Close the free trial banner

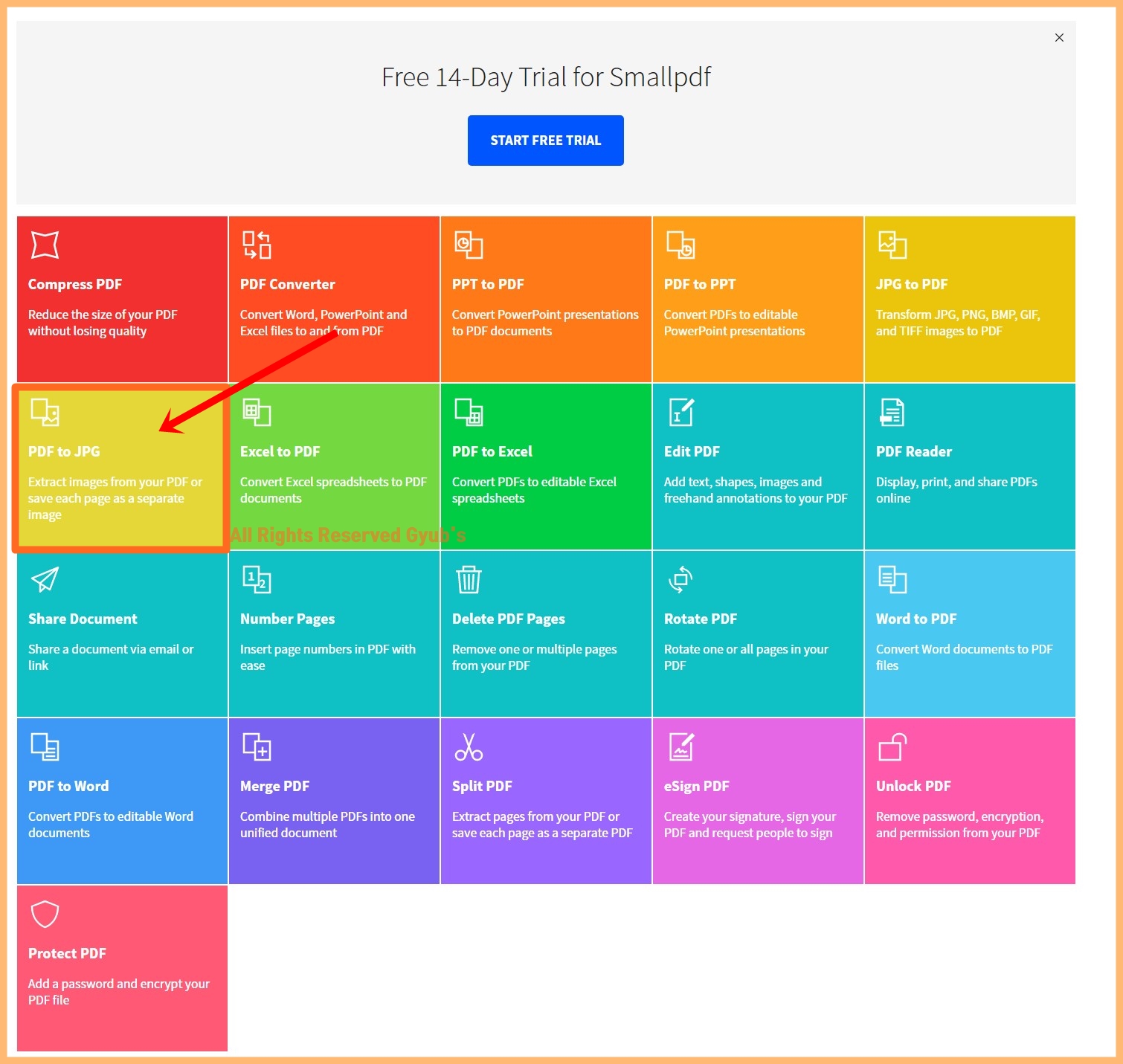[x=1059, y=37]
